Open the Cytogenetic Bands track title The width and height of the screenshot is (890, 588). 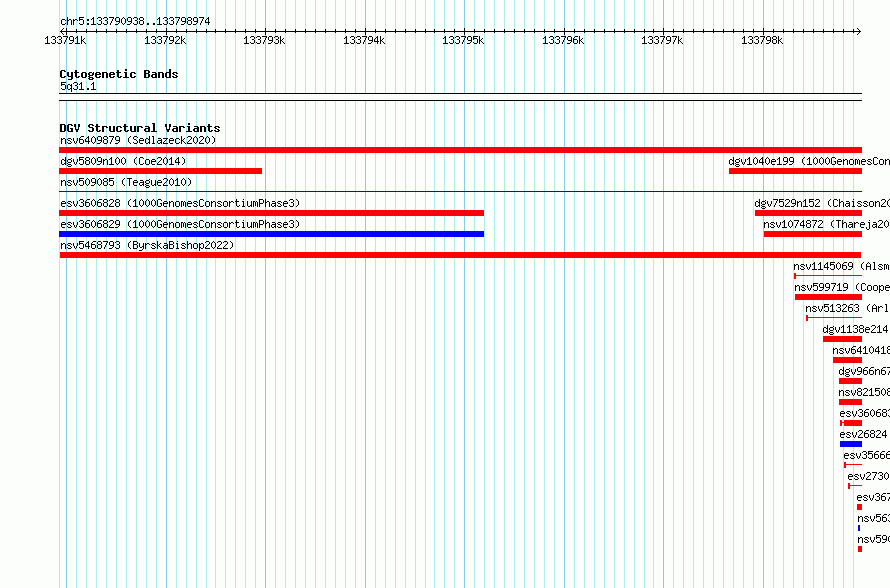click(119, 74)
